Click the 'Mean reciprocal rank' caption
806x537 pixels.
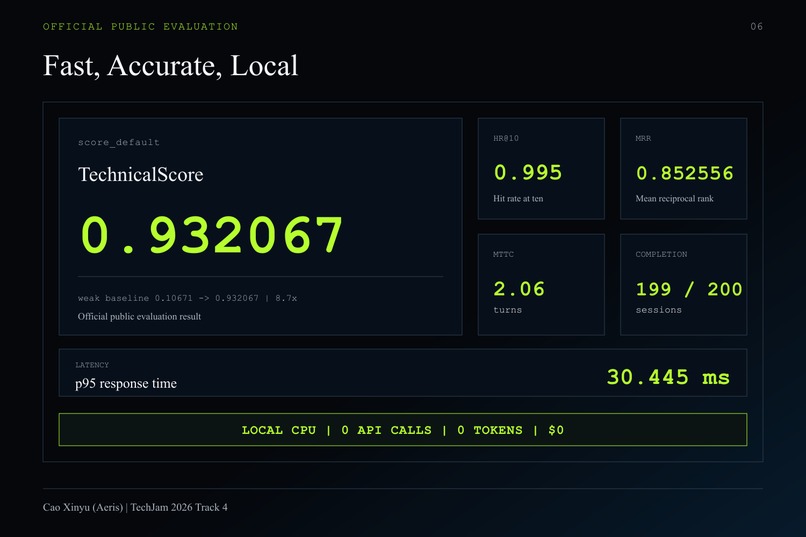(674, 198)
